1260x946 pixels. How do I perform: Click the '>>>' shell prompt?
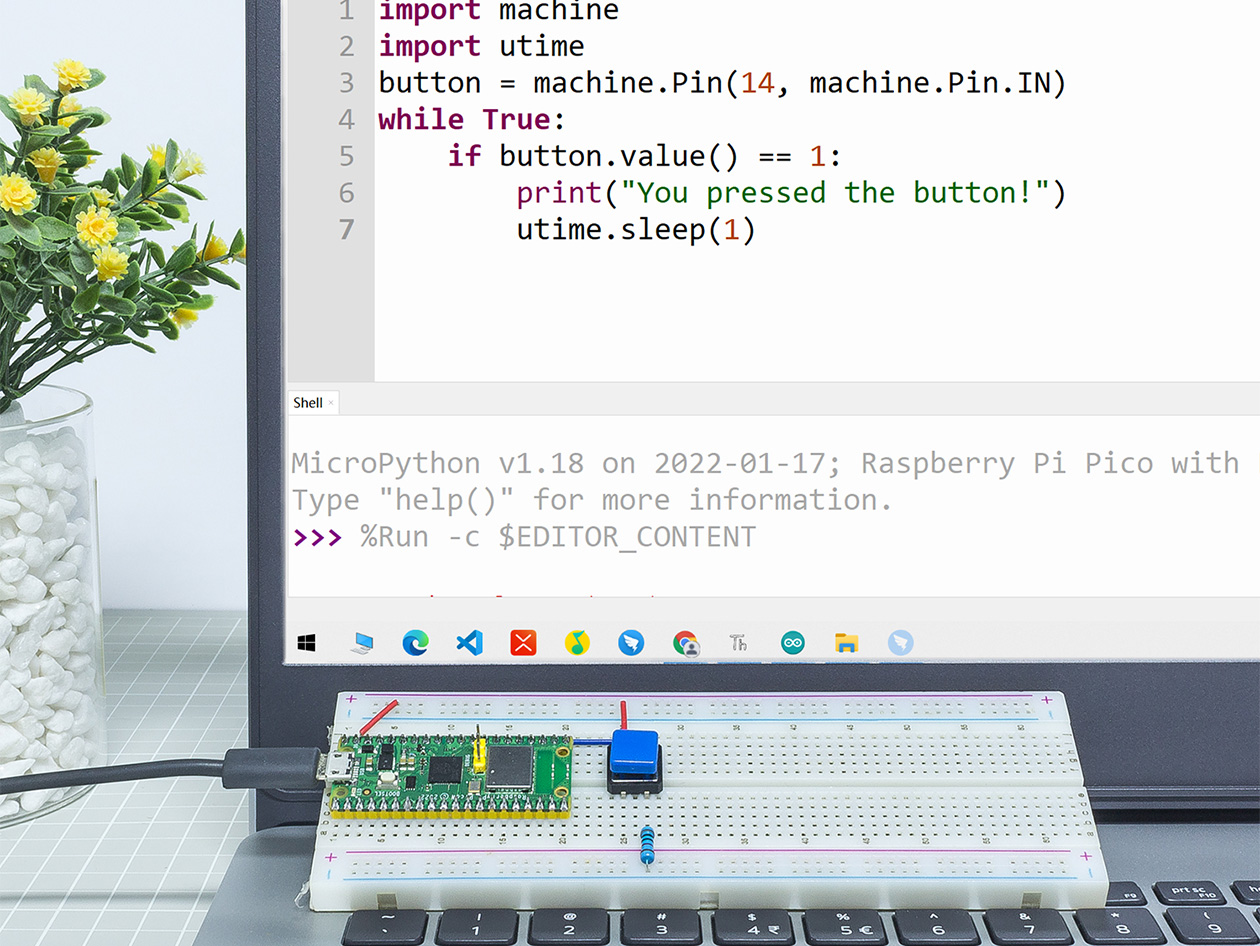317,537
